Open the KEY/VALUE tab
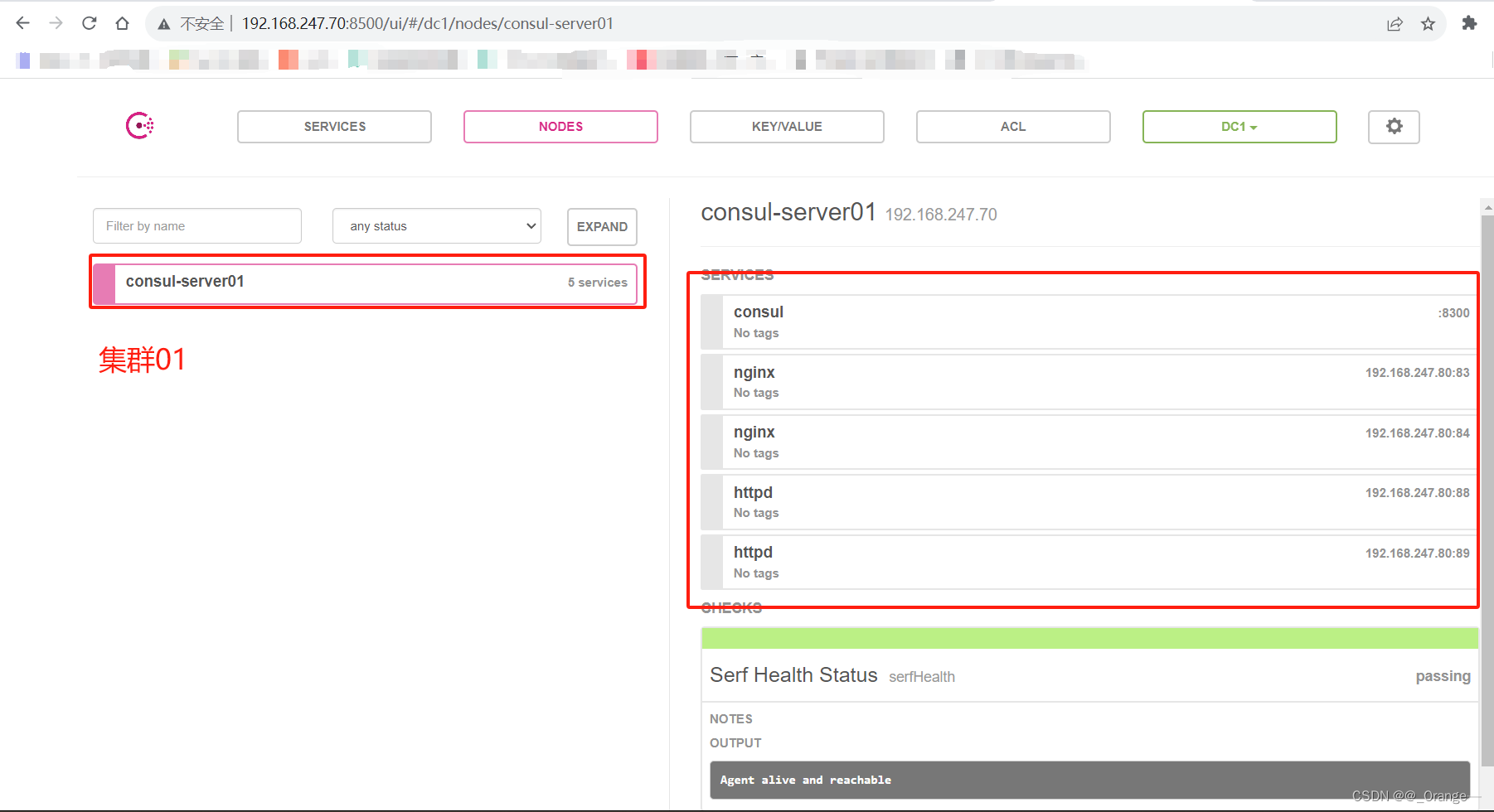 point(786,126)
